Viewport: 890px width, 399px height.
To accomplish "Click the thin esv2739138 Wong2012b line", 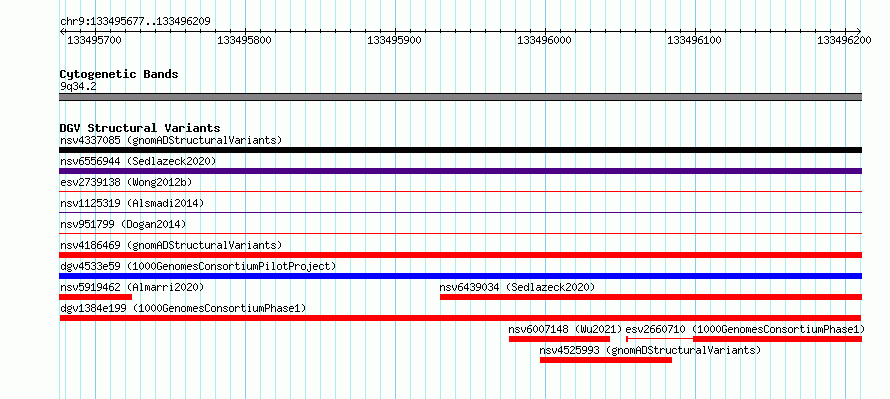I will [x=460, y=192].
